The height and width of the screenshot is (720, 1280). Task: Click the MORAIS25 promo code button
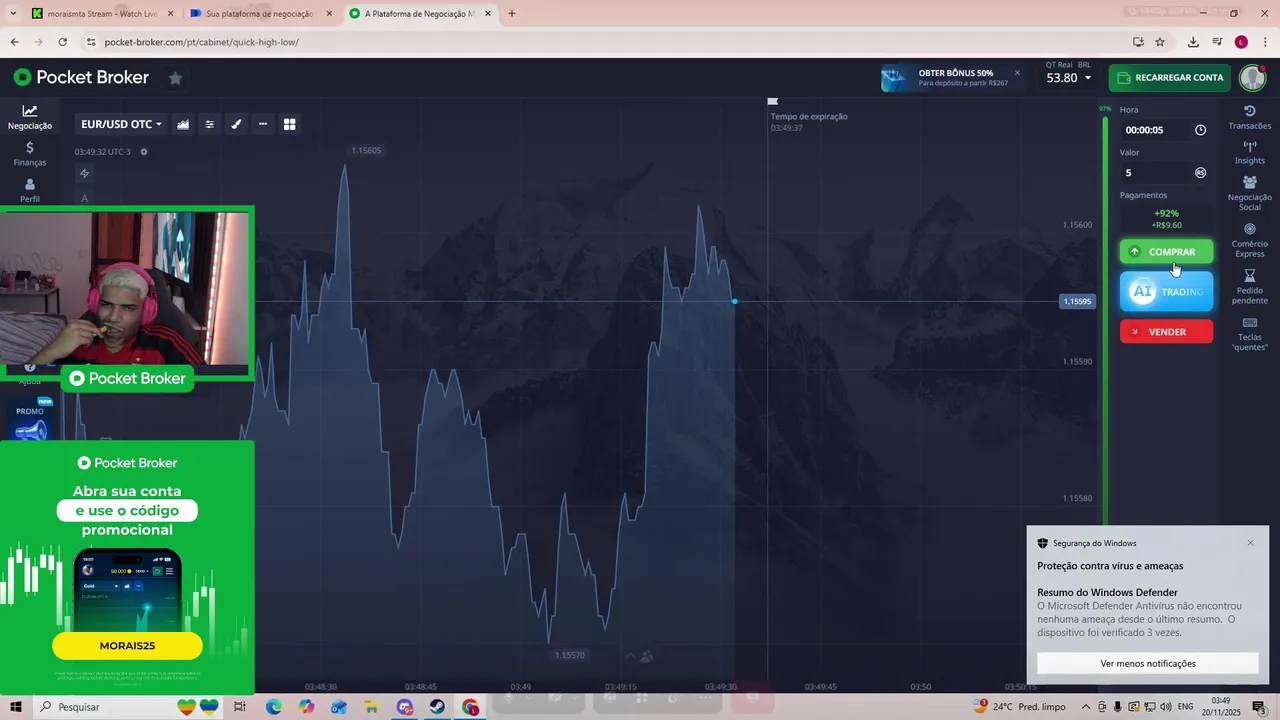(127, 646)
